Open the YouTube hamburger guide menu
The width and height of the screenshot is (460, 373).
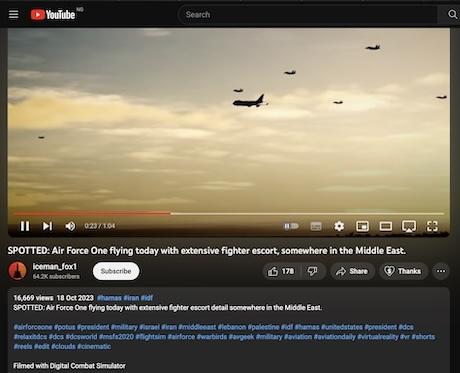click(x=14, y=14)
